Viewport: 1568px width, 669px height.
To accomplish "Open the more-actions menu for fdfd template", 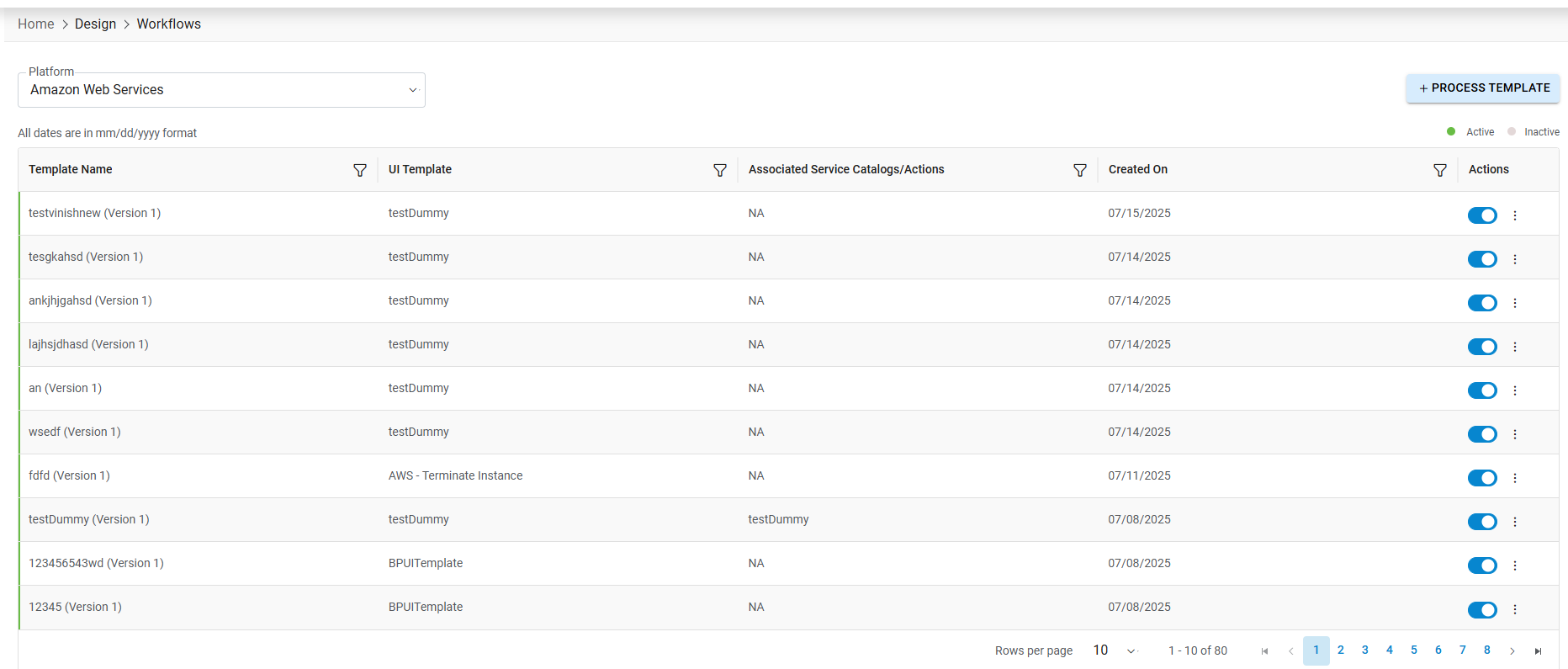I will [x=1515, y=478].
